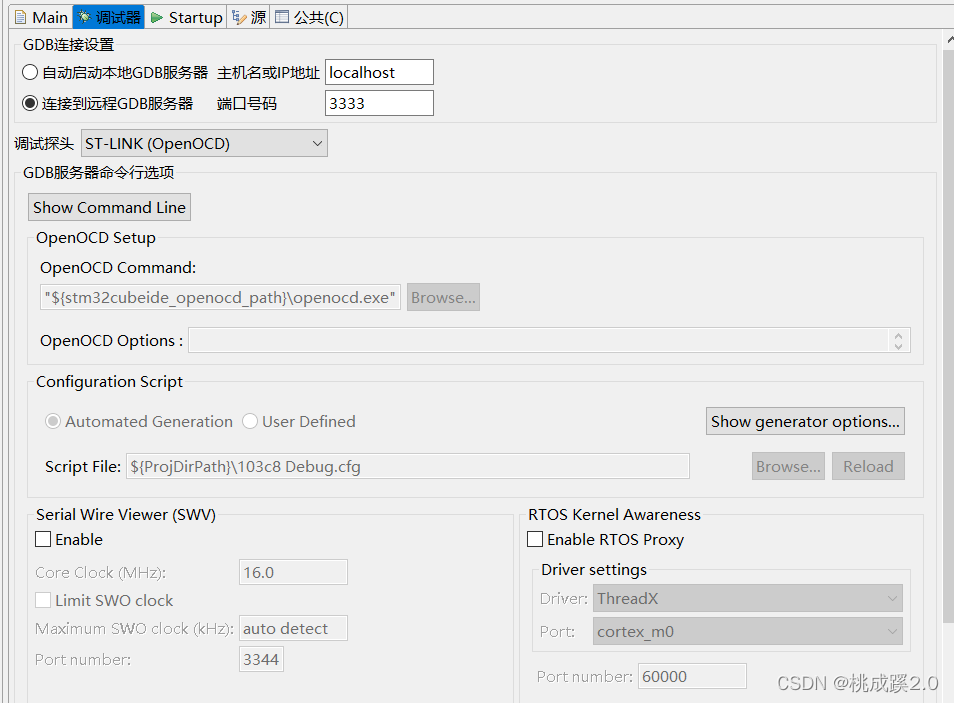Viewport: 954px width, 703px height.
Task: Click the vertical scrollbar on the right
Action: 949,337
